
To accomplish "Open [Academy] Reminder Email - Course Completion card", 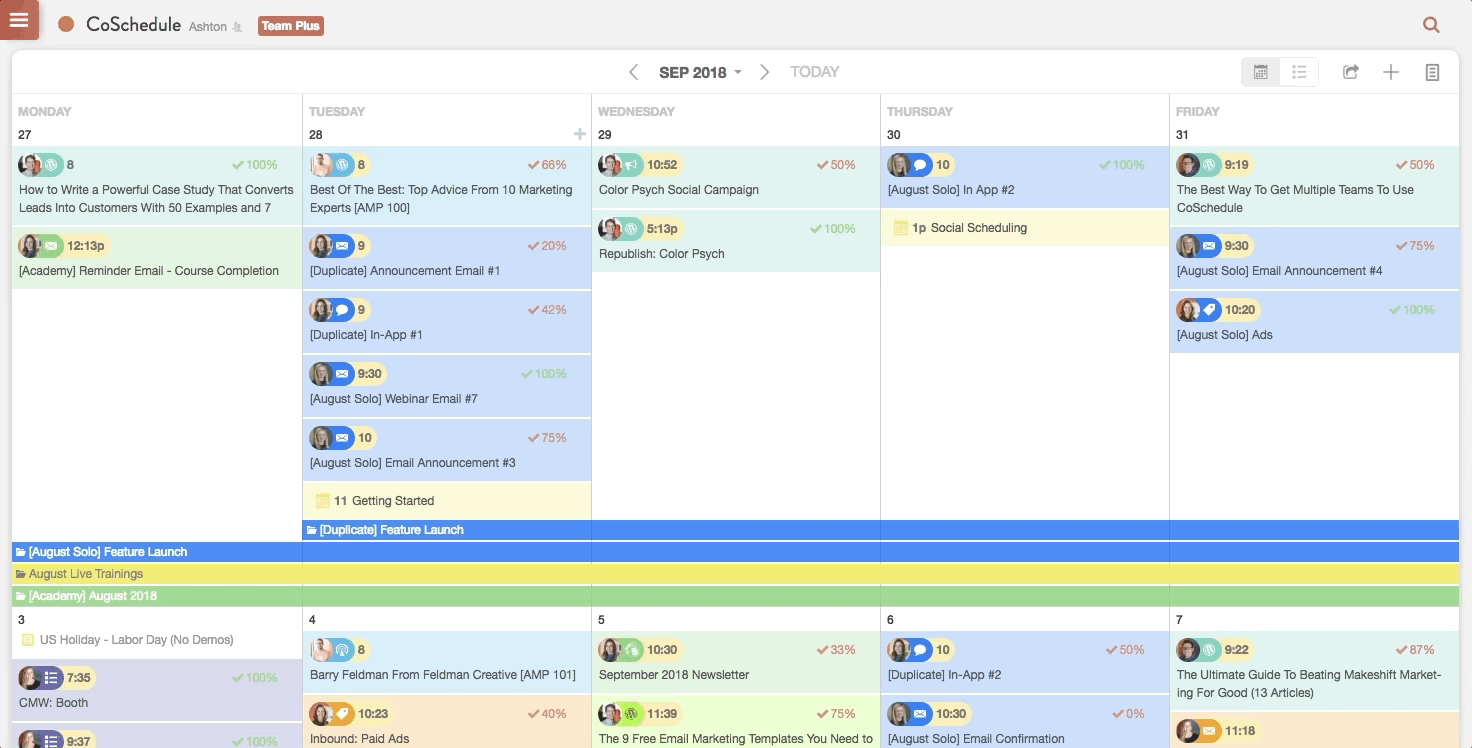I will tap(156, 258).
